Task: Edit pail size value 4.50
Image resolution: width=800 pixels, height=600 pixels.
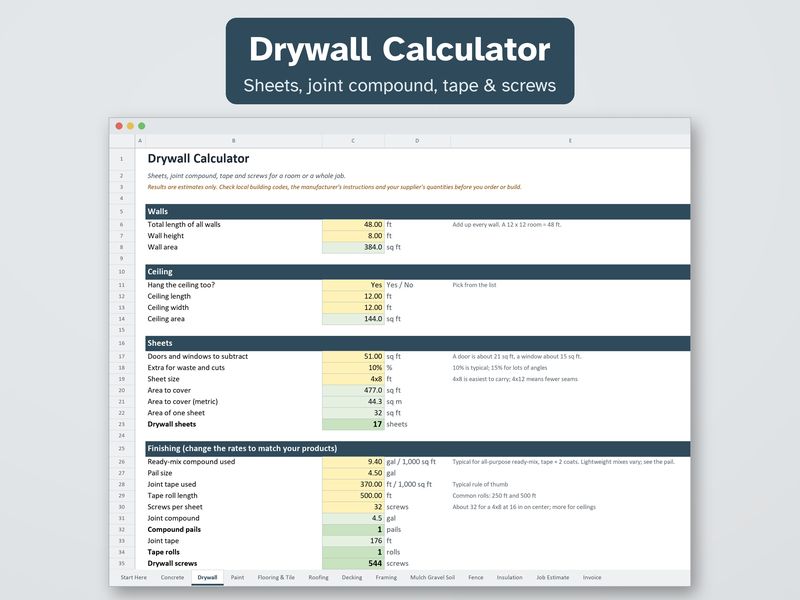Action: click(x=353, y=473)
